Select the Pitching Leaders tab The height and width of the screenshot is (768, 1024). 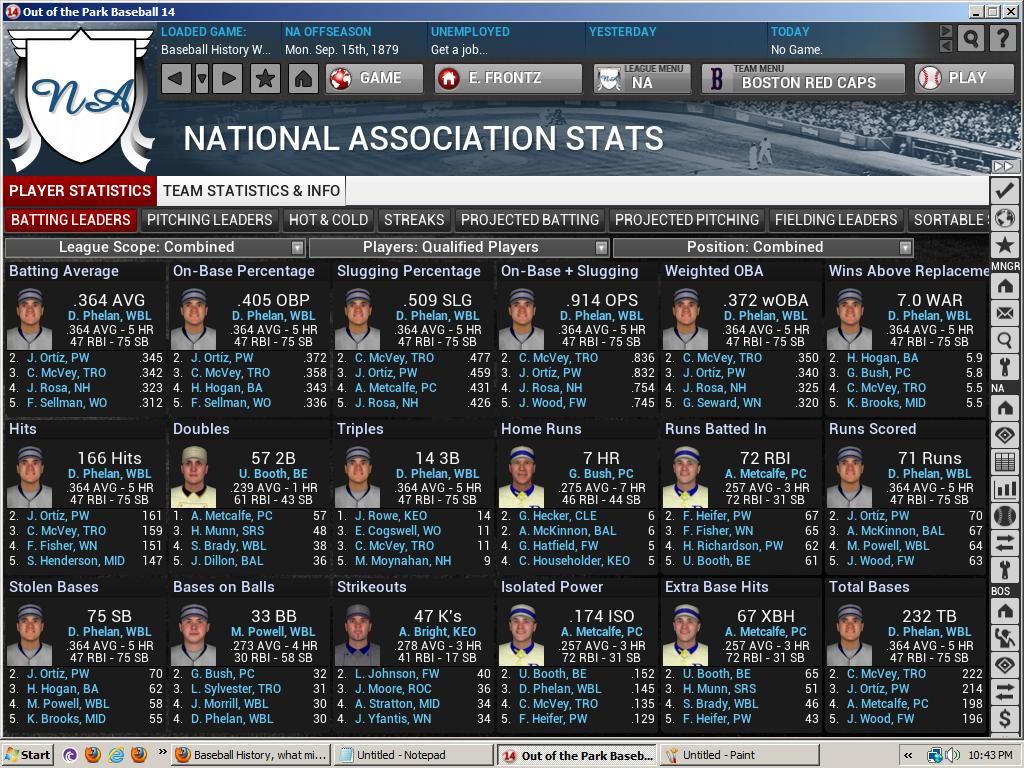(210, 220)
